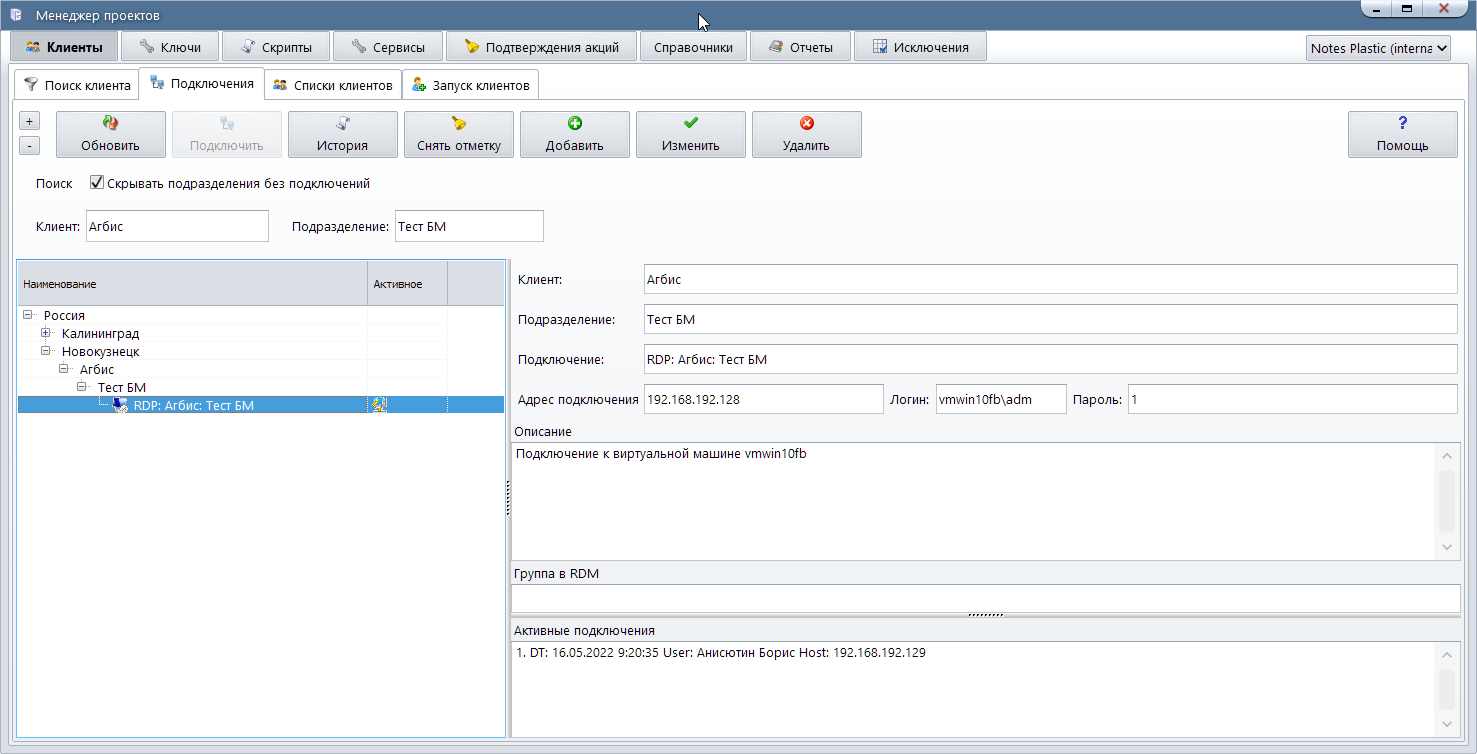Click the Изменить checkmark icon

pyautogui.click(x=690, y=124)
